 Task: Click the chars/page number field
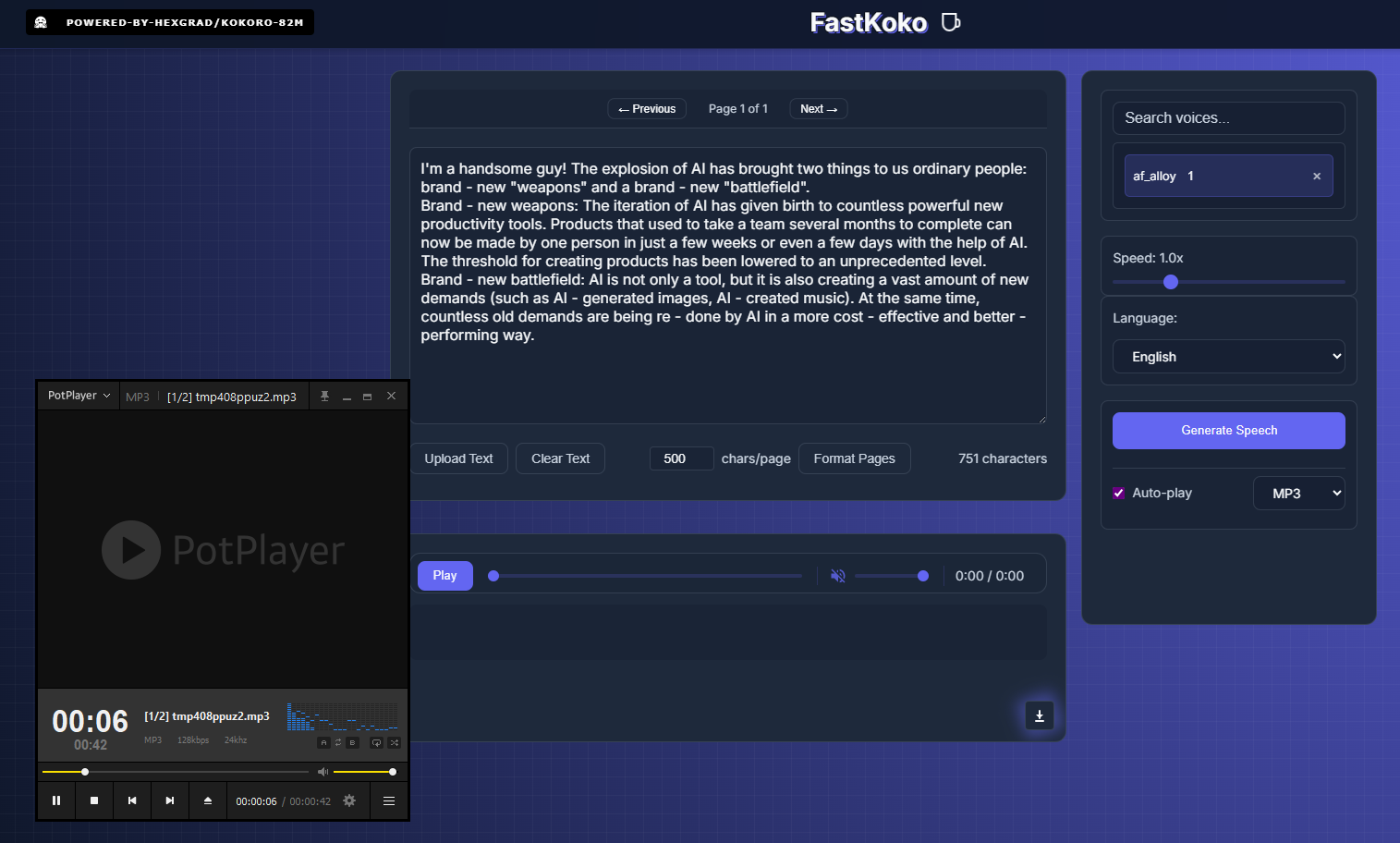click(682, 458)
